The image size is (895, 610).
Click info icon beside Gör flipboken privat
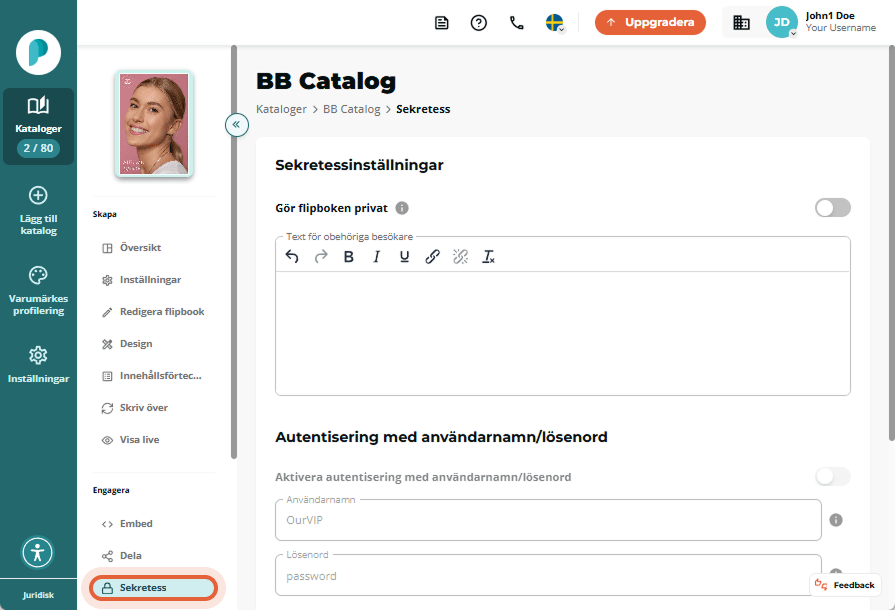point(402,208)
